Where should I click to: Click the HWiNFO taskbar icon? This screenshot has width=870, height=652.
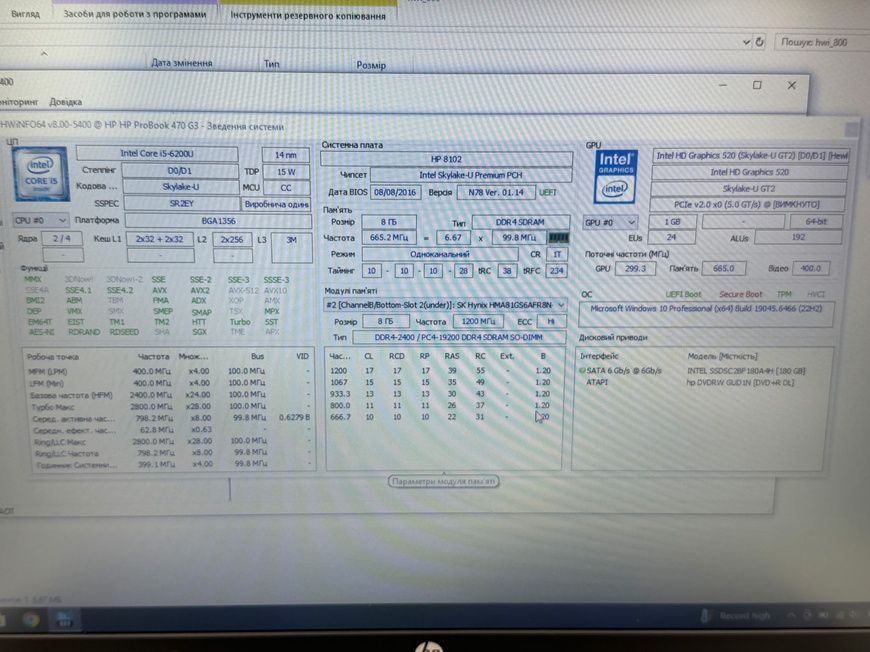65,619
